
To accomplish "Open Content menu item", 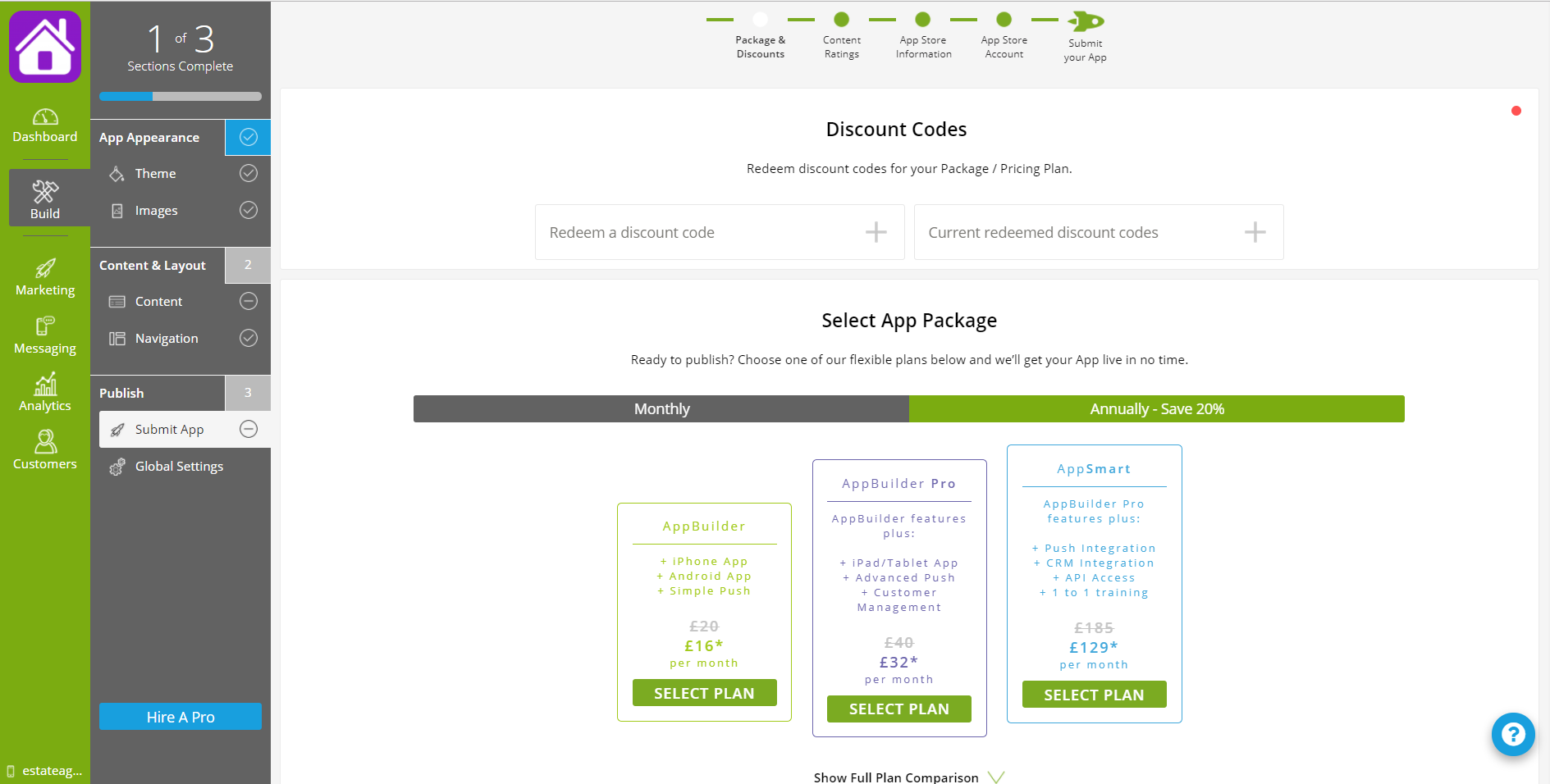I will click(158, 302).
